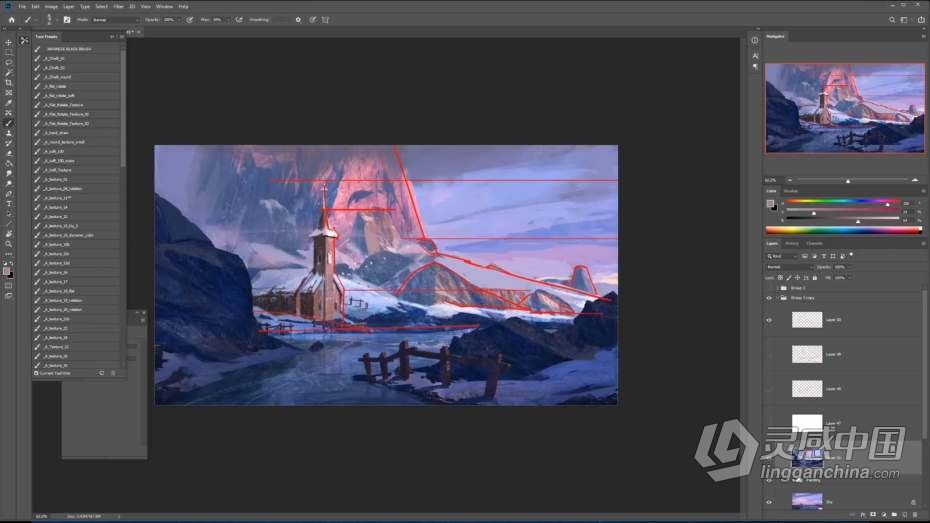Image resolution: width=930 pixels, height=523 pixels.
Task: Click the Navigator preview thumbnail
Action: [845, 108]
